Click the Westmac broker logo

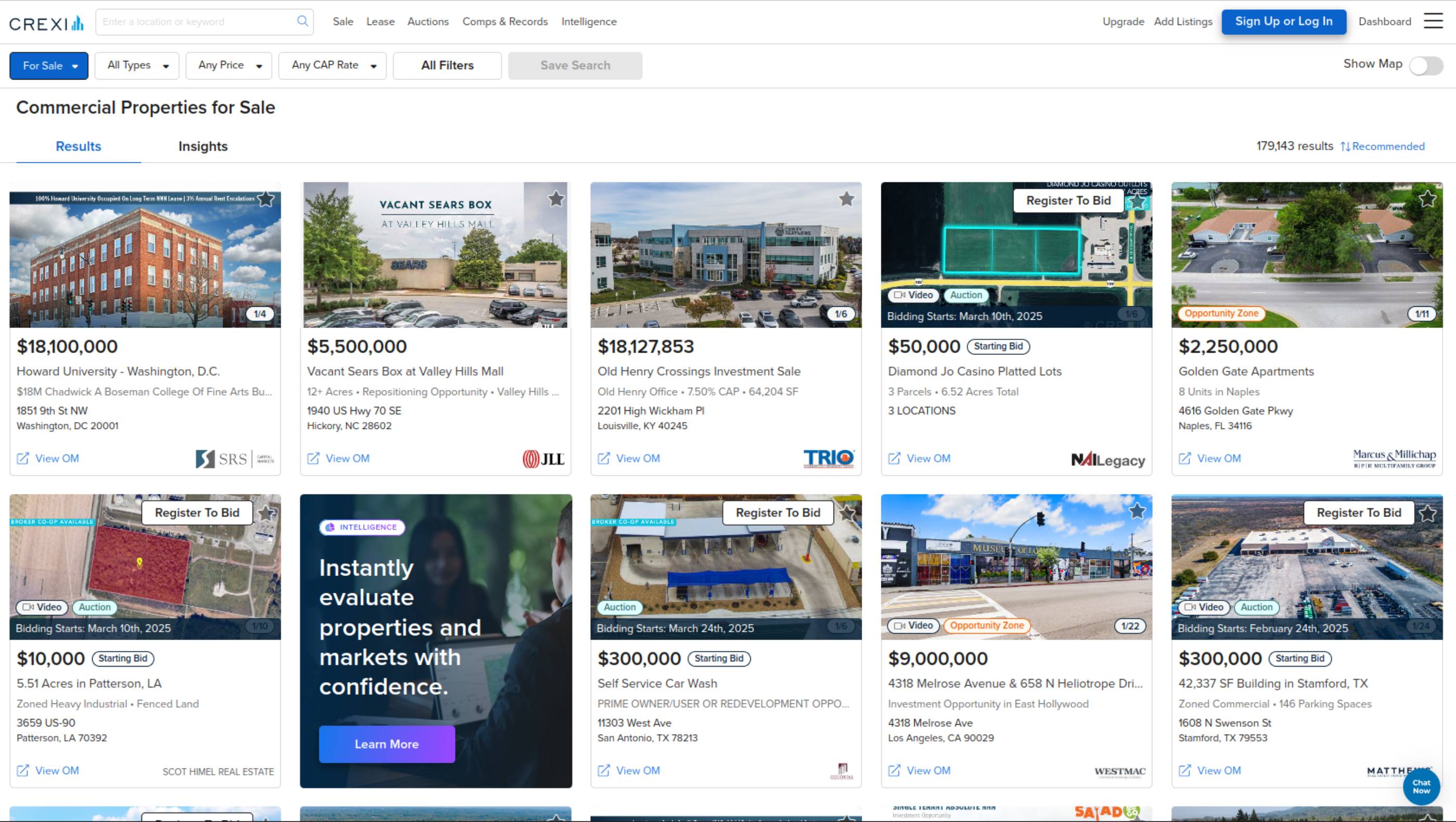(x=1120, y=772)
